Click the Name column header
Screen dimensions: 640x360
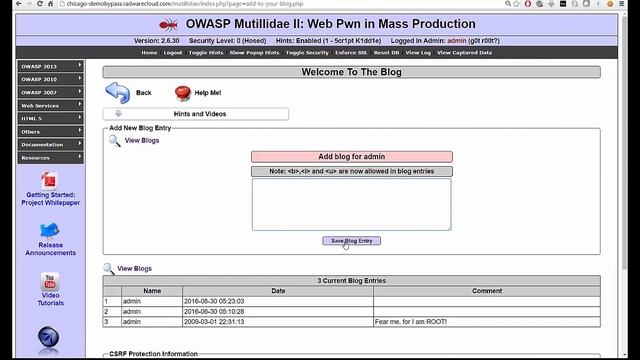152,291
